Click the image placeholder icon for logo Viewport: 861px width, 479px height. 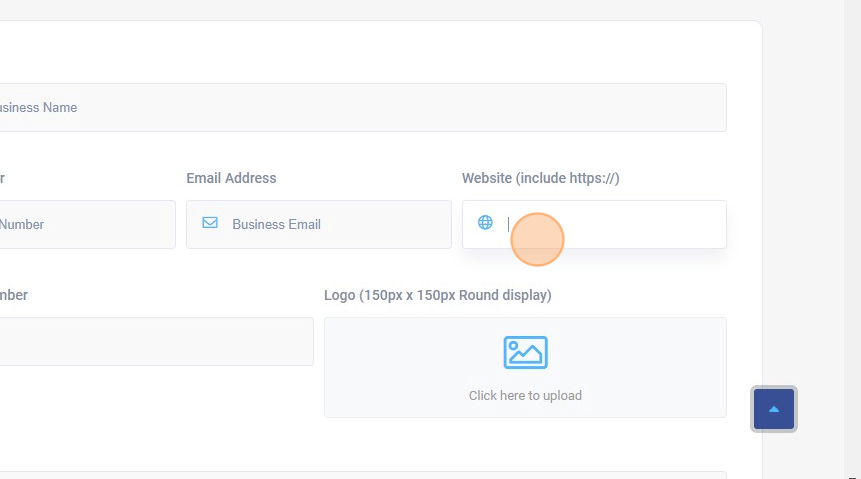[525, 352]
